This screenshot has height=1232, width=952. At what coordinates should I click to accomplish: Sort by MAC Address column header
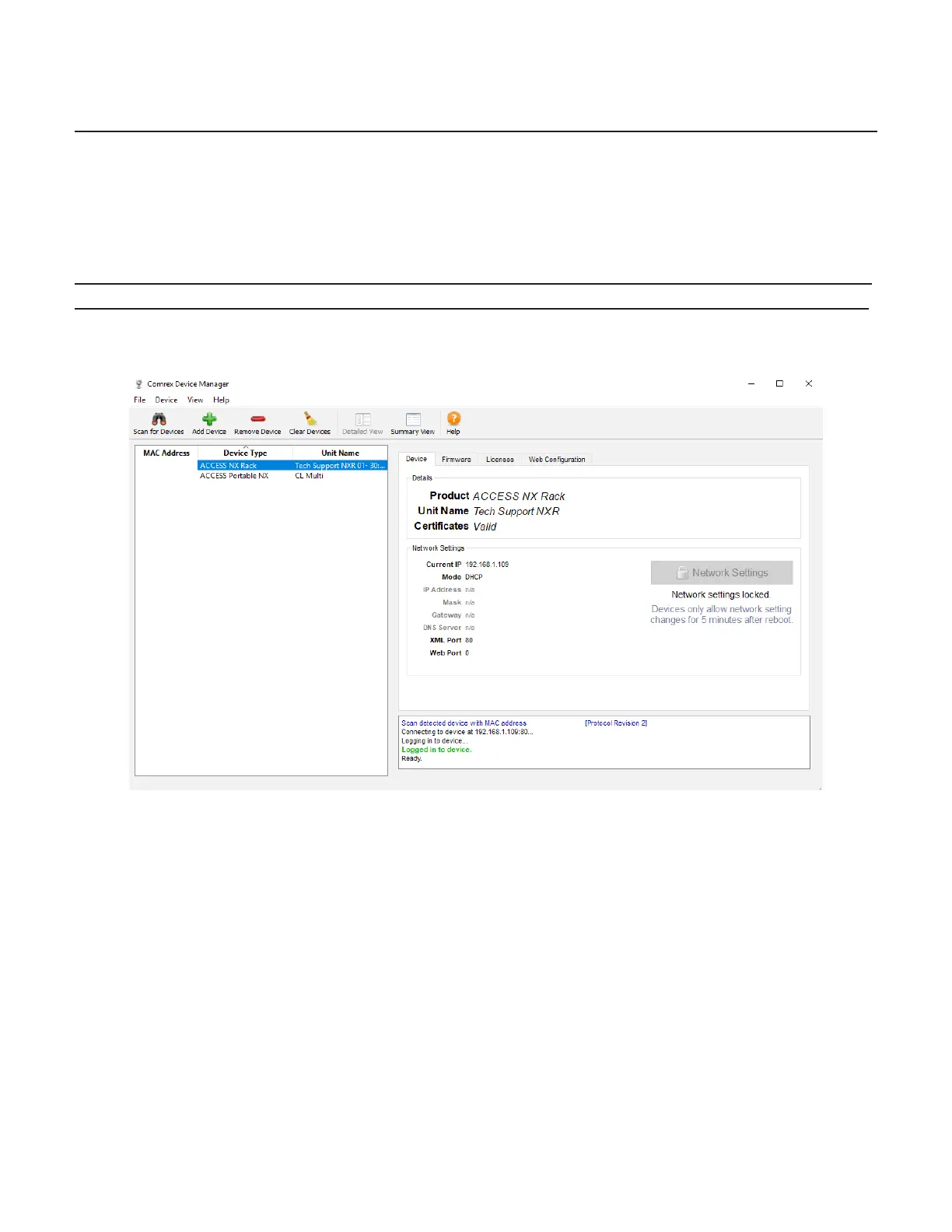(166, 453)
